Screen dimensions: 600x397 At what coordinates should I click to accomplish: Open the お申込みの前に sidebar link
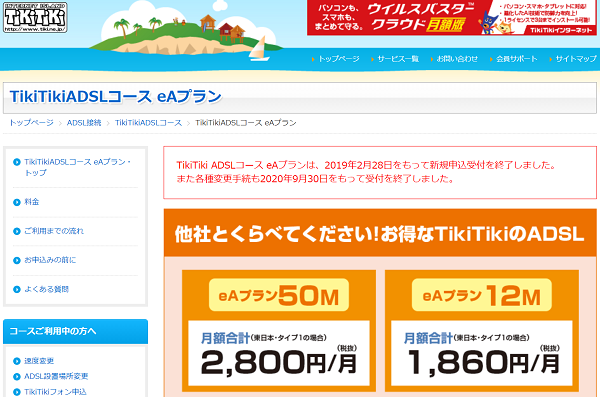tap(50, 260)
